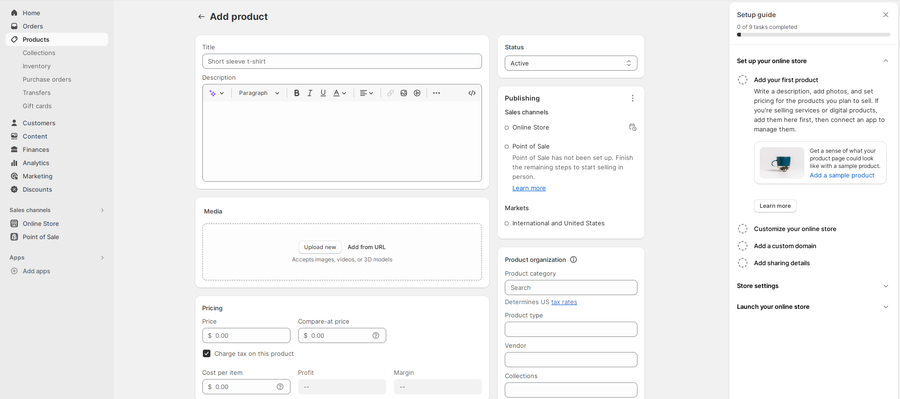Screen dimensions: 900x399
Task: Insert a link in description
Action: tap(390, 93)
